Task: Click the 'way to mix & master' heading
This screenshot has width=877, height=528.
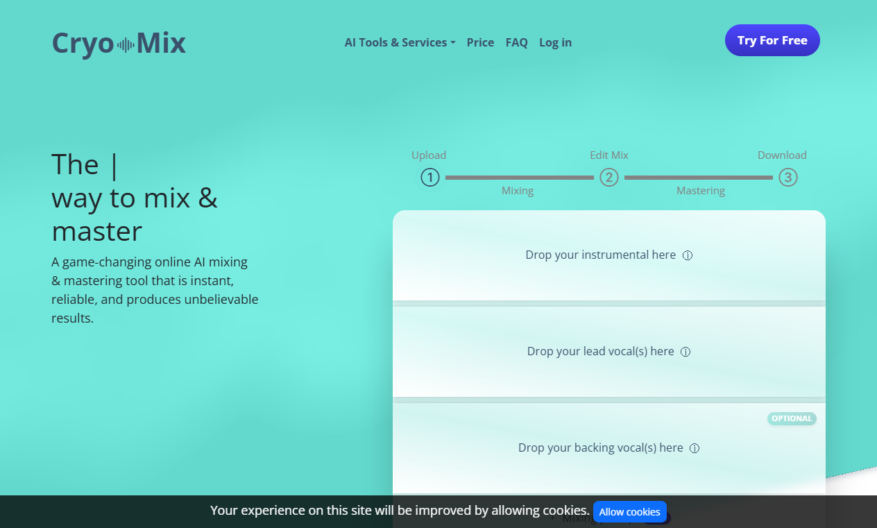Action: [134, 214]
